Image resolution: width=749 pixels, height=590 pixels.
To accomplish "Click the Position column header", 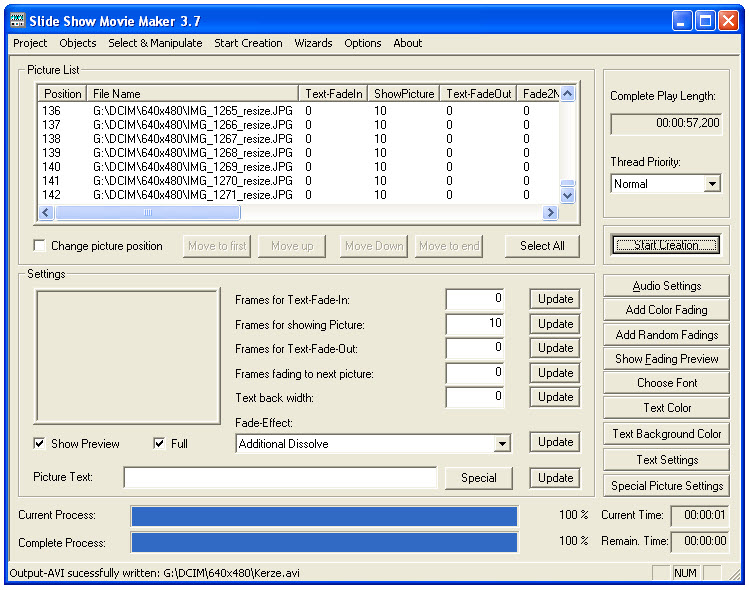I will pyautogui.click(x=63, y=94).
